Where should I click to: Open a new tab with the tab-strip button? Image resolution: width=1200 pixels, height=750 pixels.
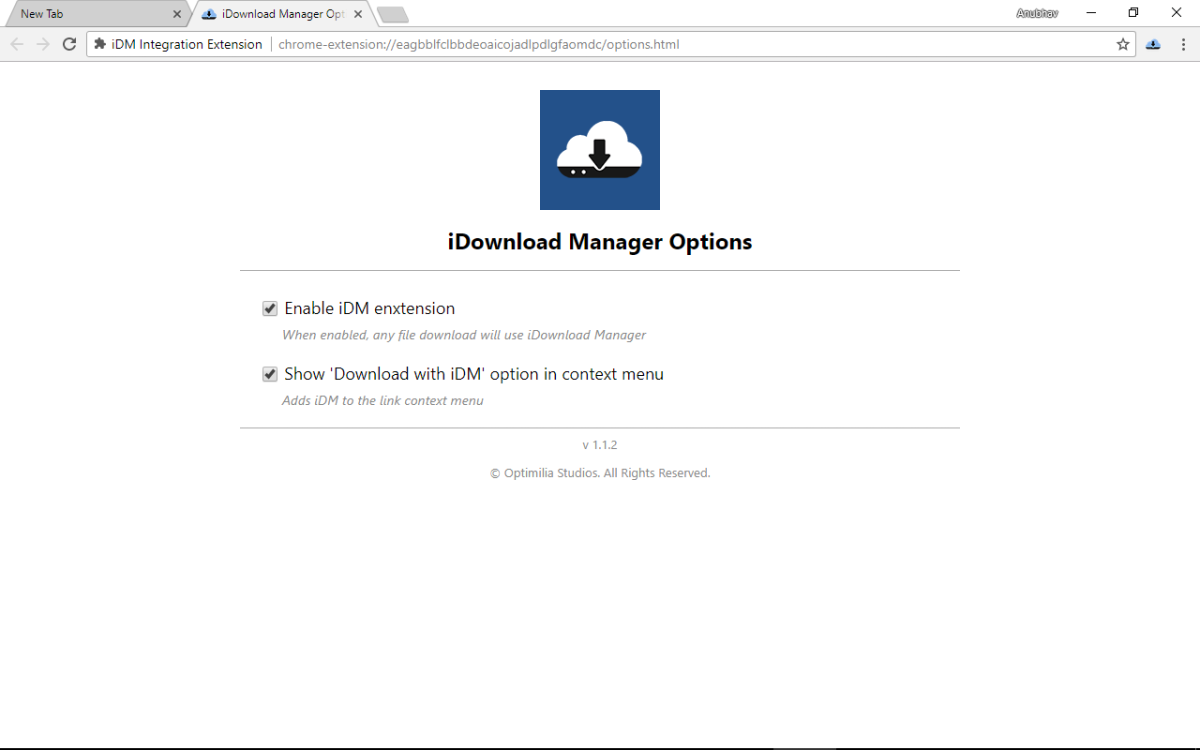pos(392,14)
